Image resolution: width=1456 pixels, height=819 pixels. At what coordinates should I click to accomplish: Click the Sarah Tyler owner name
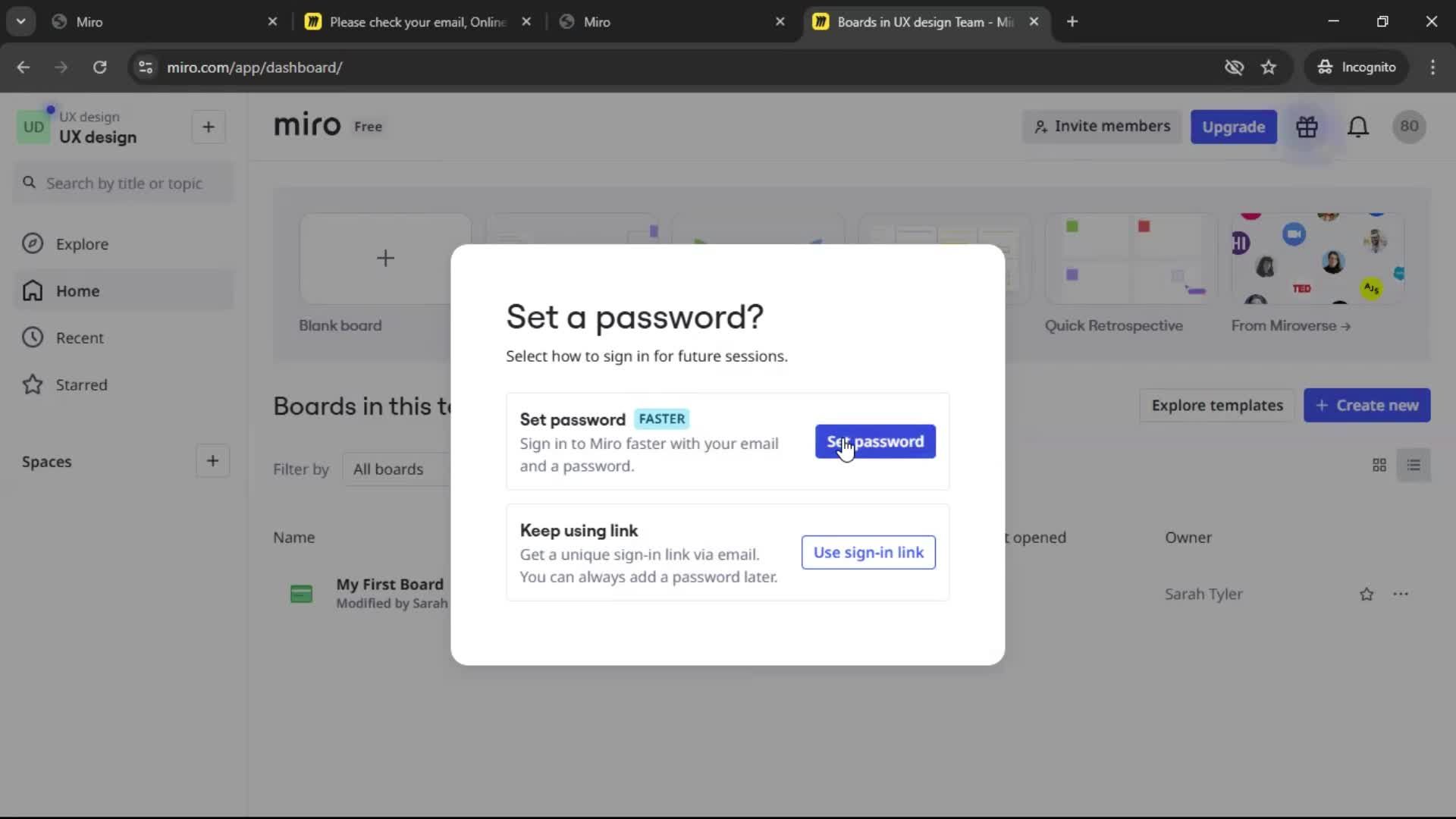point(1203,595)
